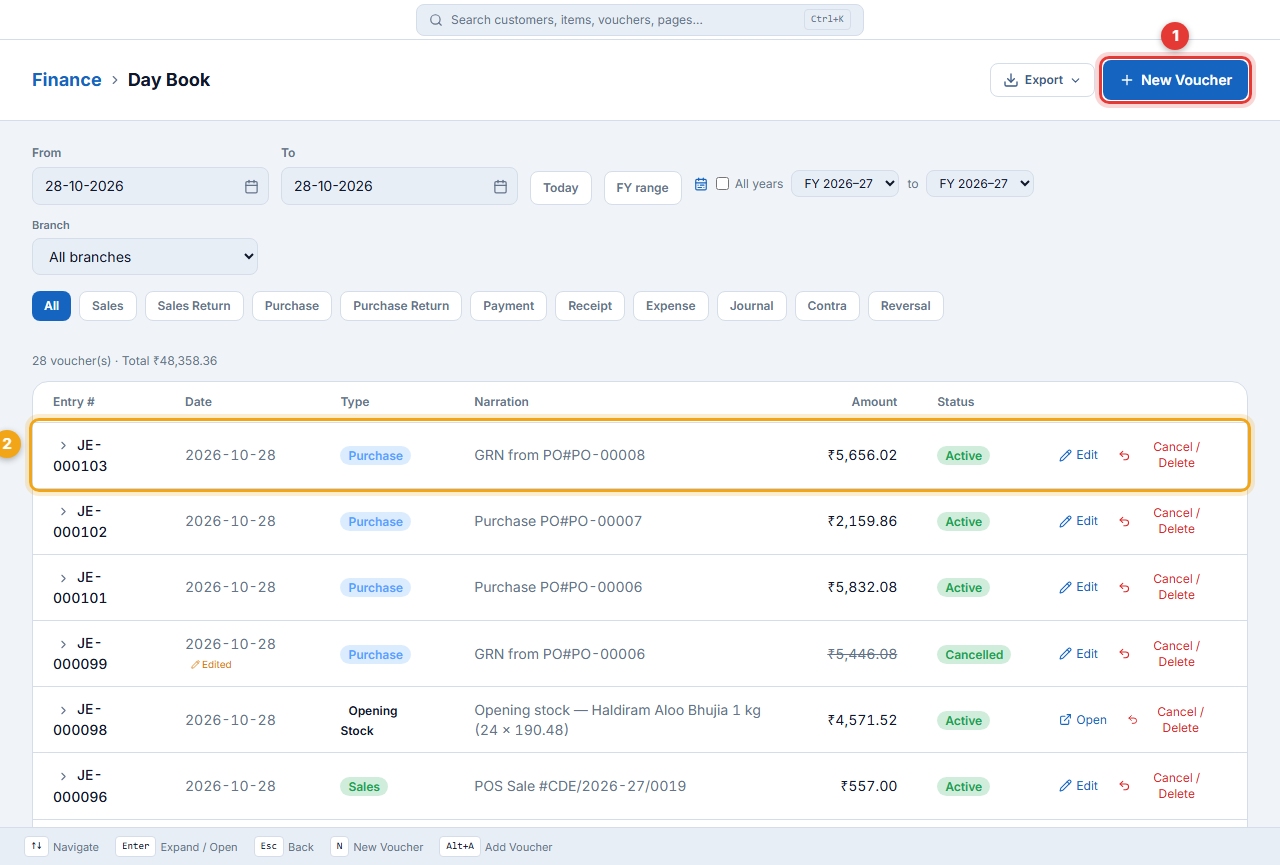Open calendar picker in From date field

[x=251, y=186]
